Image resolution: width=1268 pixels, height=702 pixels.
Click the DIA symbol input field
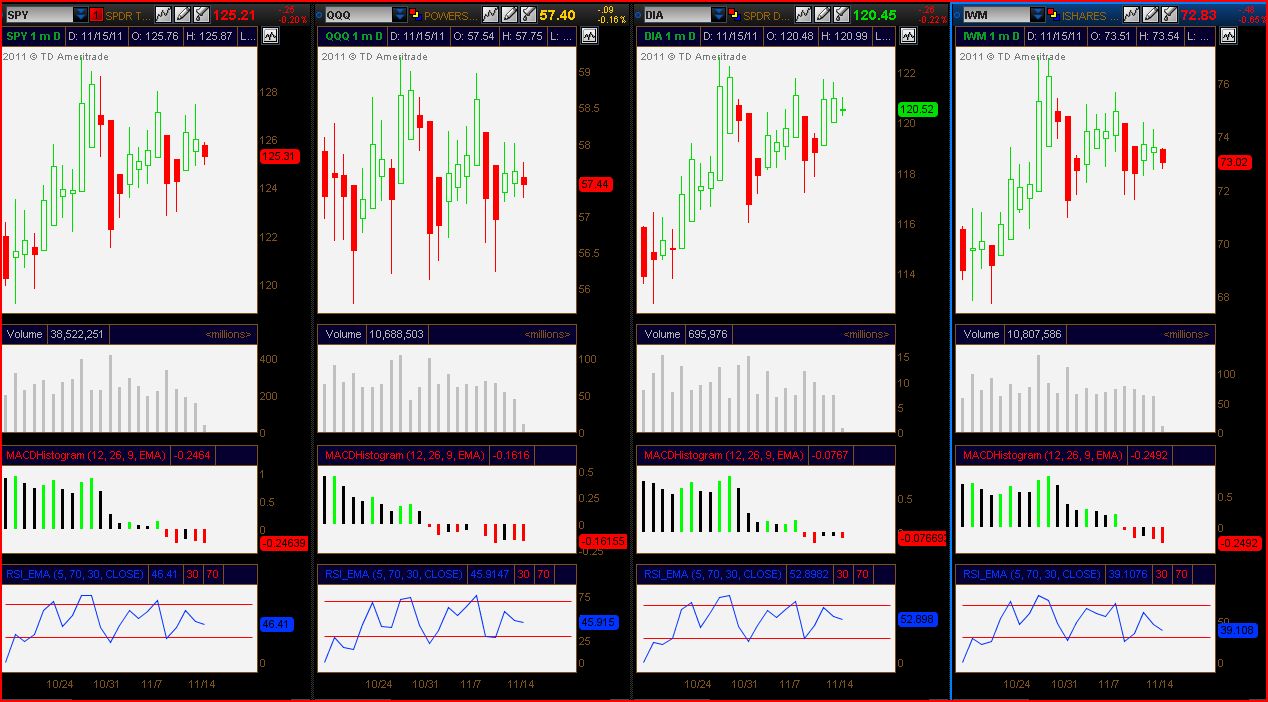[x=676, y=15]
